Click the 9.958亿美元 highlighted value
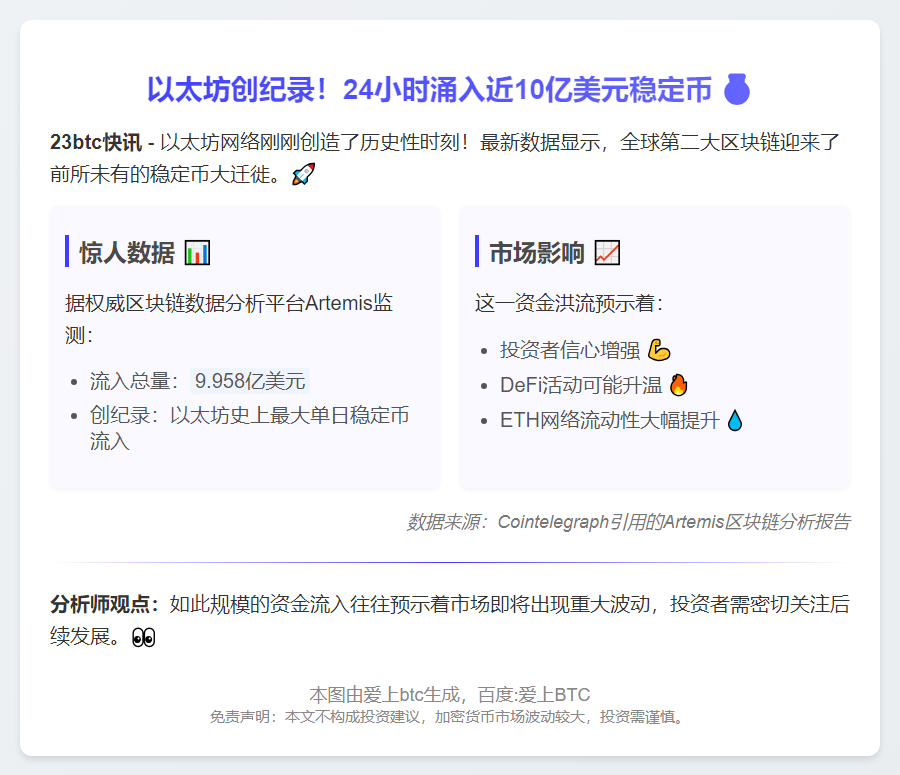The width and height of the screenshot is (900, 775). (250, 381)
